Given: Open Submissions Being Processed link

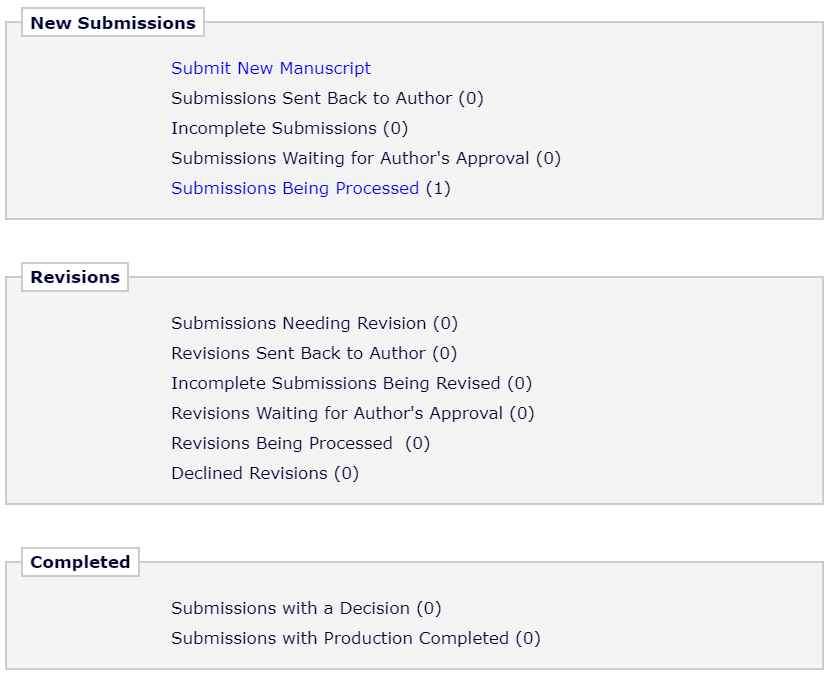Looking at the screenshot, I should 294,188.
